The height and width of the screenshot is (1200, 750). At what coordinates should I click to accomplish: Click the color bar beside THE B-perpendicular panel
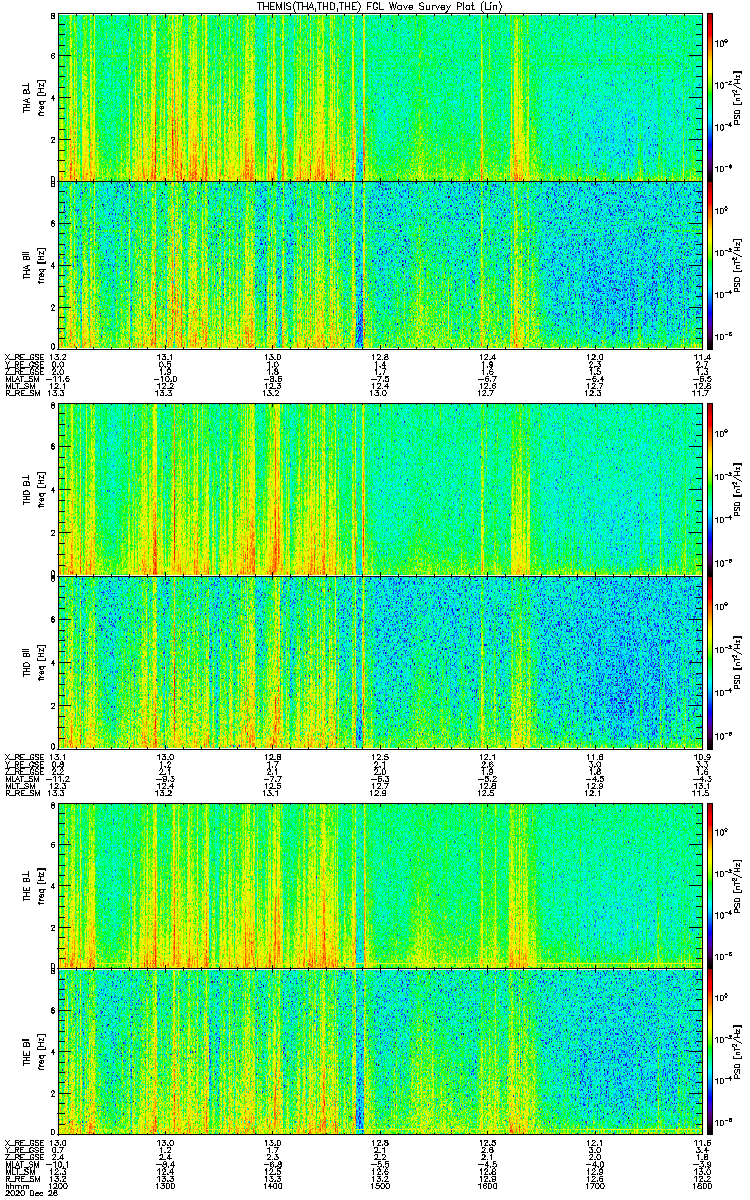pos(710,884)
